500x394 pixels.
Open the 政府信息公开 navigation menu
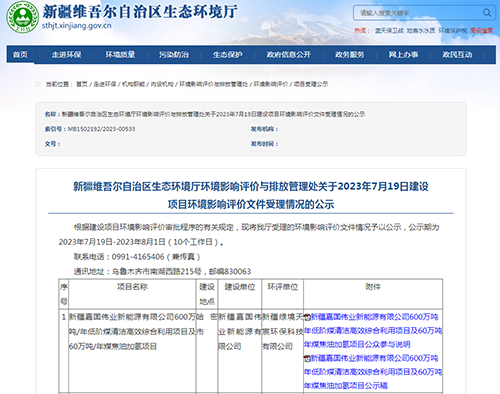click(289, 55)
